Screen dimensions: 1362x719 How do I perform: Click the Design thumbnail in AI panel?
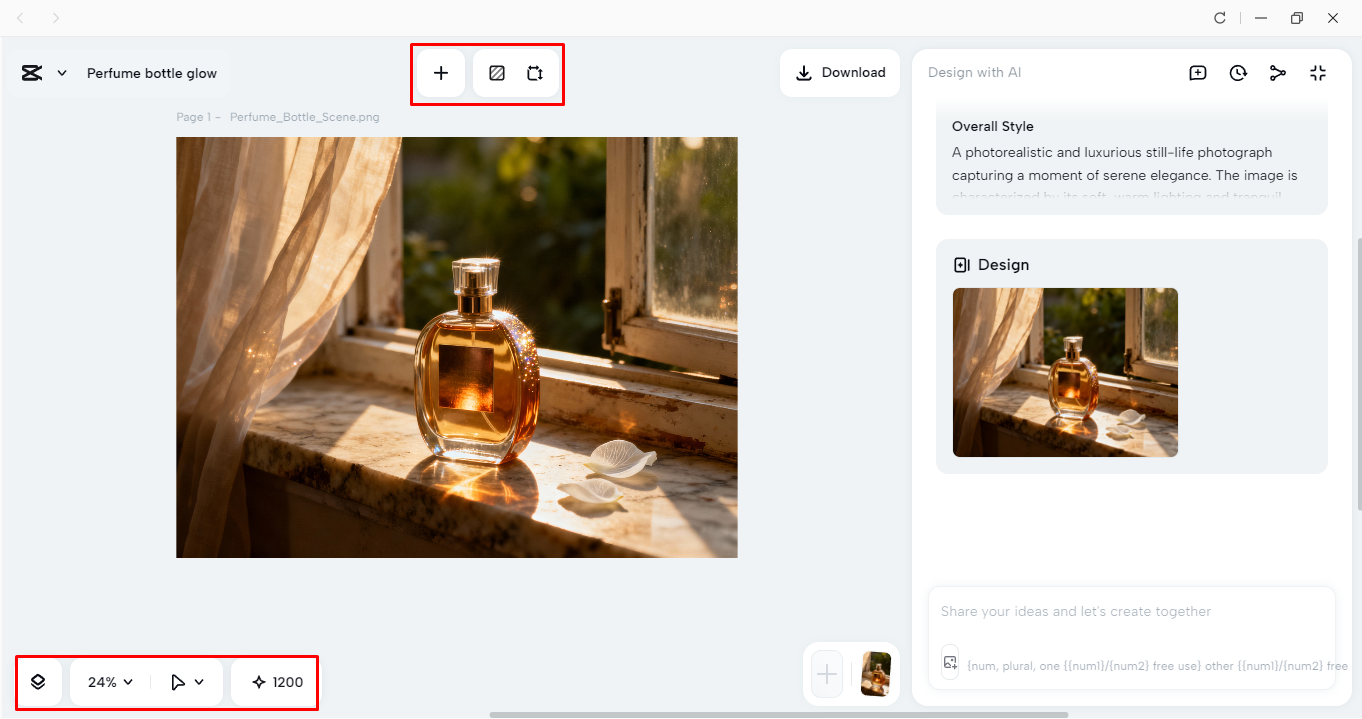[1065, 373]
